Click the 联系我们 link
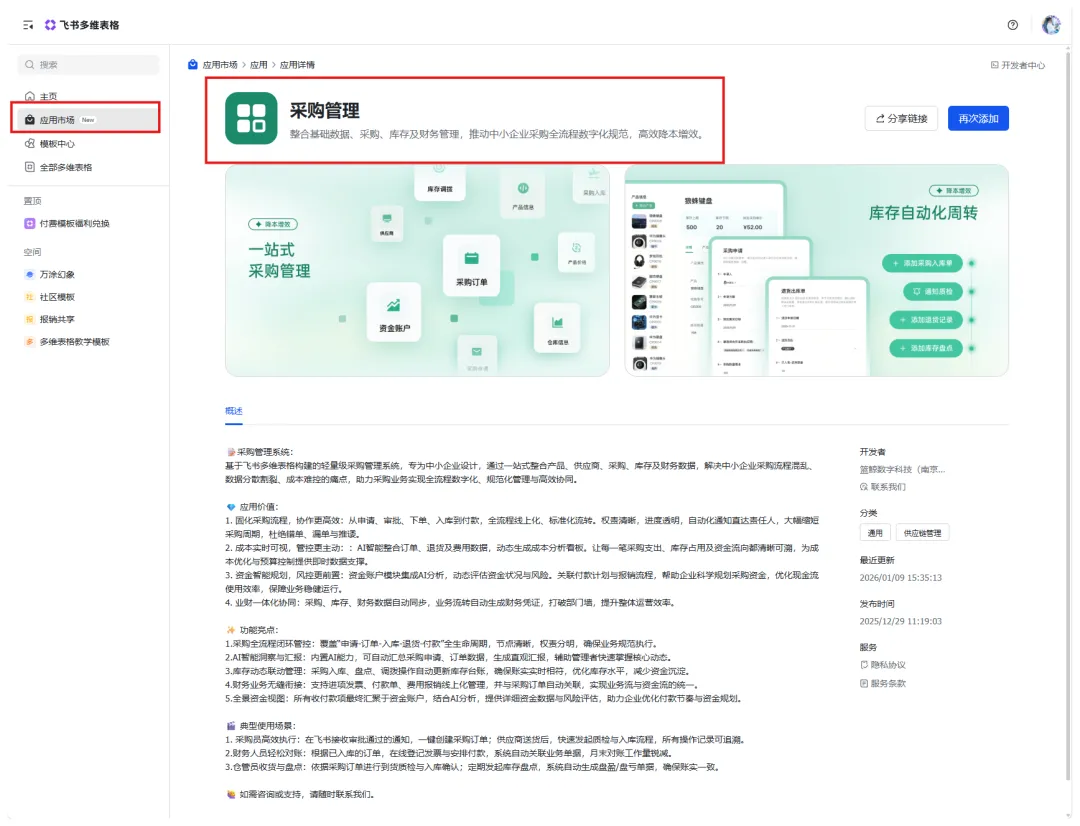 click(883, 486)
